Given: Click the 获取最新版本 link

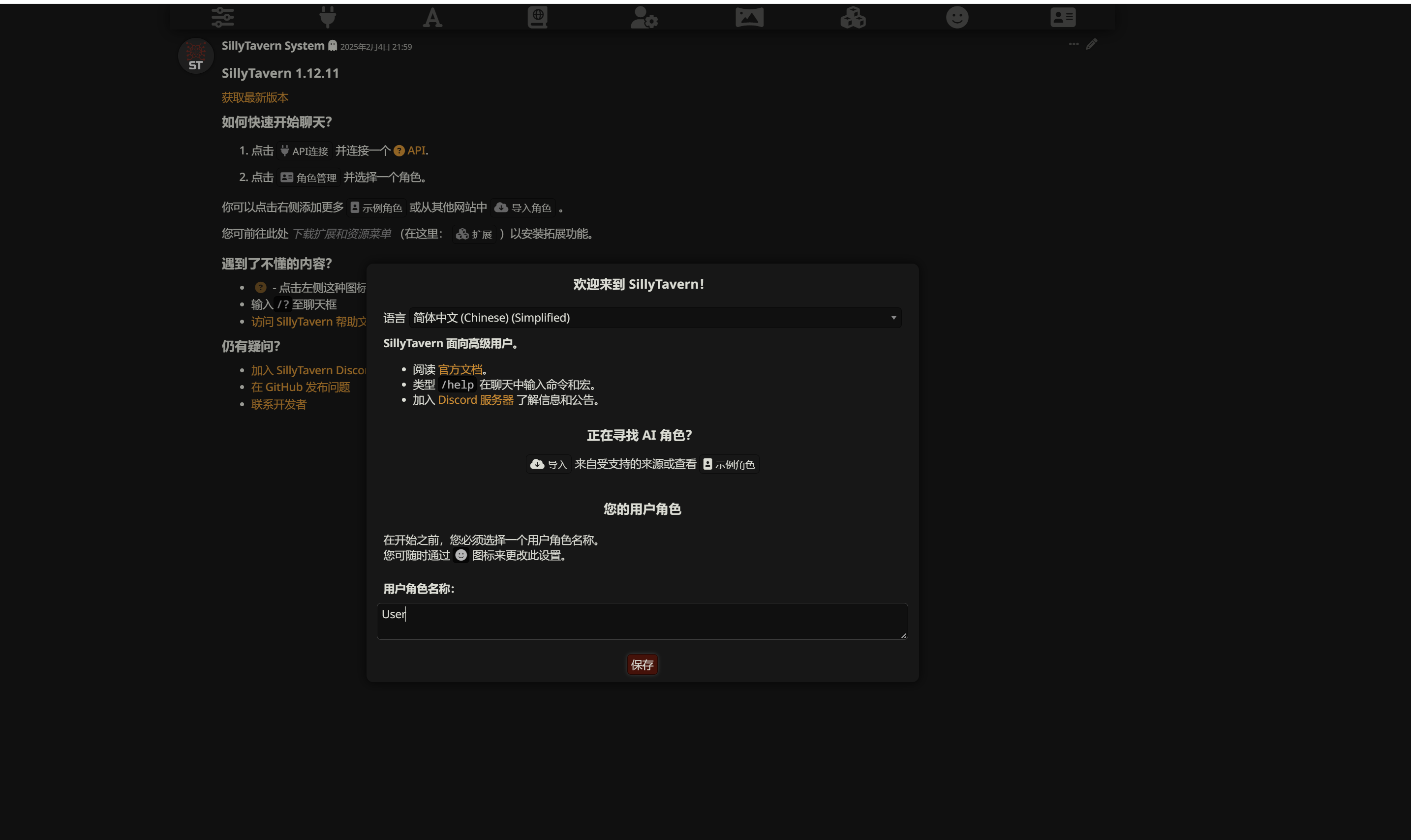Looking at the screenshot, I should 255,98.
